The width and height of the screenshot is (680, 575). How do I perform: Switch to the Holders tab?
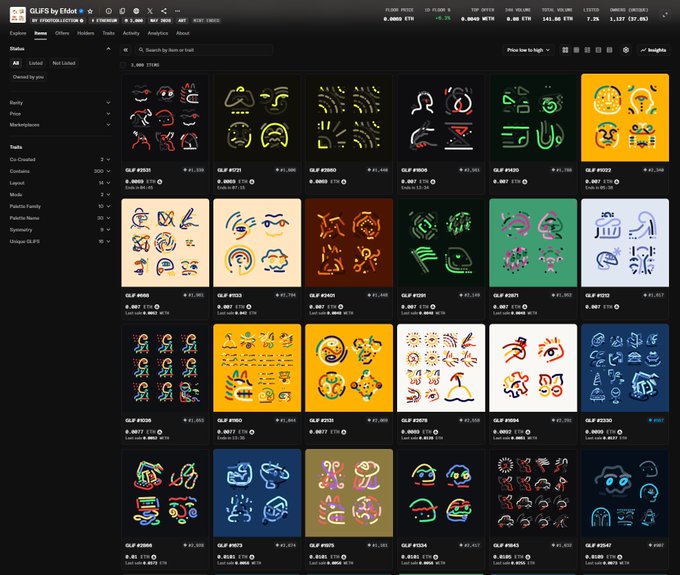[85, 33]
